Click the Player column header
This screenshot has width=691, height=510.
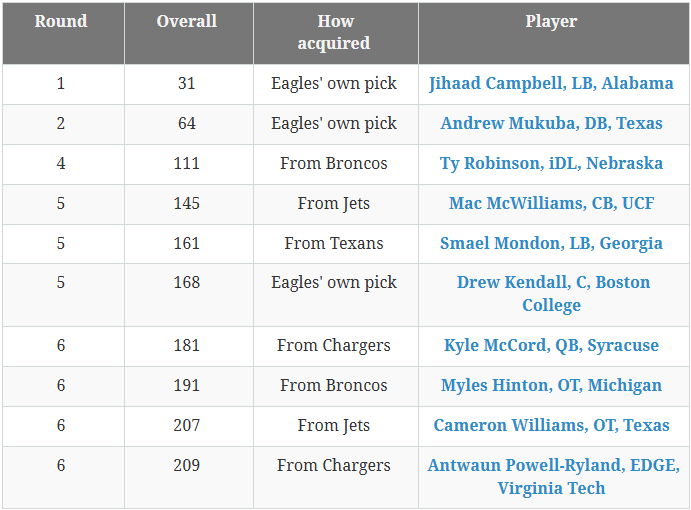click(551, 22)
